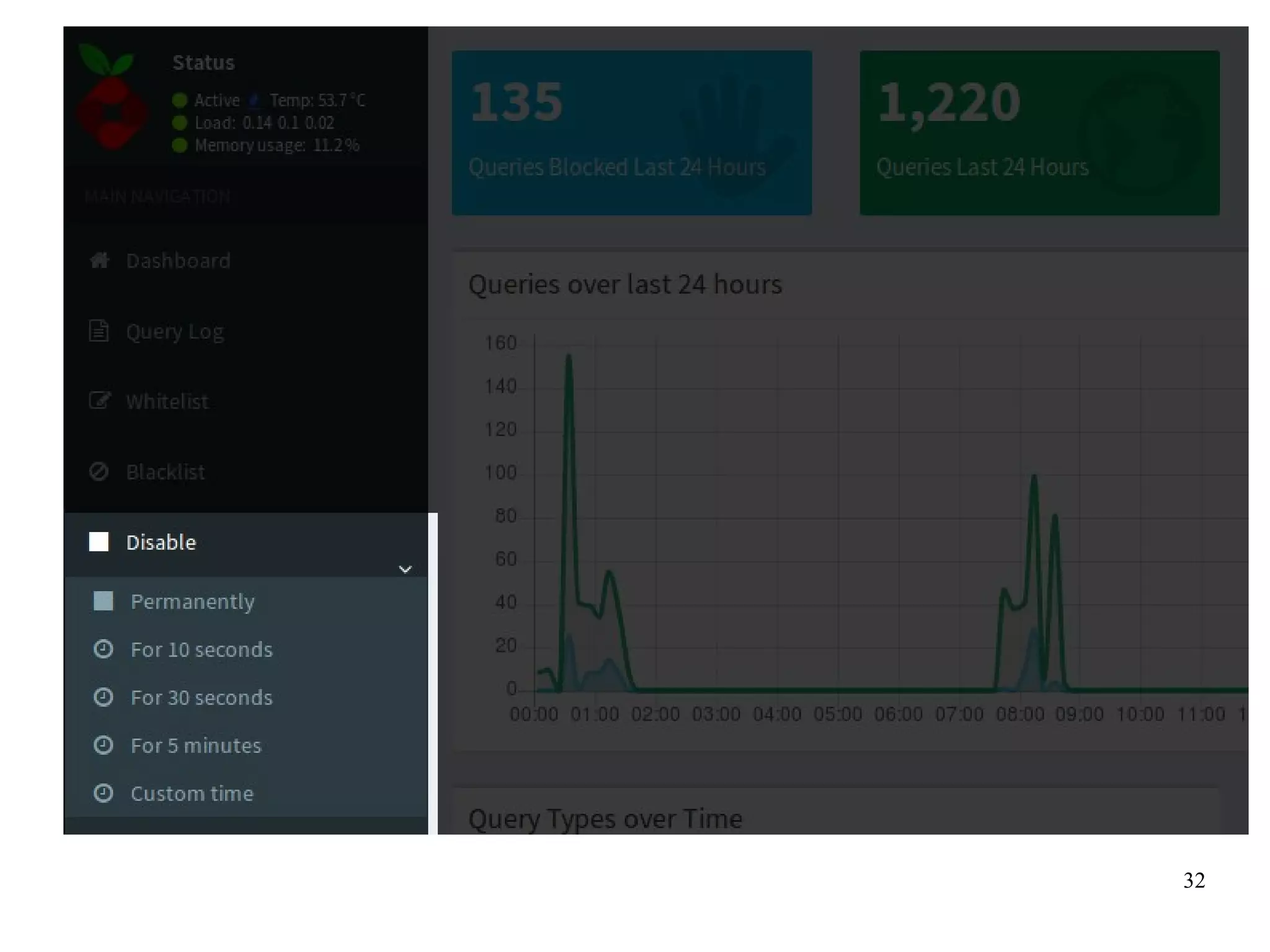1270x952 pixels.
Task: Go to the Whitelist menu entry
Action: (167, 402)
